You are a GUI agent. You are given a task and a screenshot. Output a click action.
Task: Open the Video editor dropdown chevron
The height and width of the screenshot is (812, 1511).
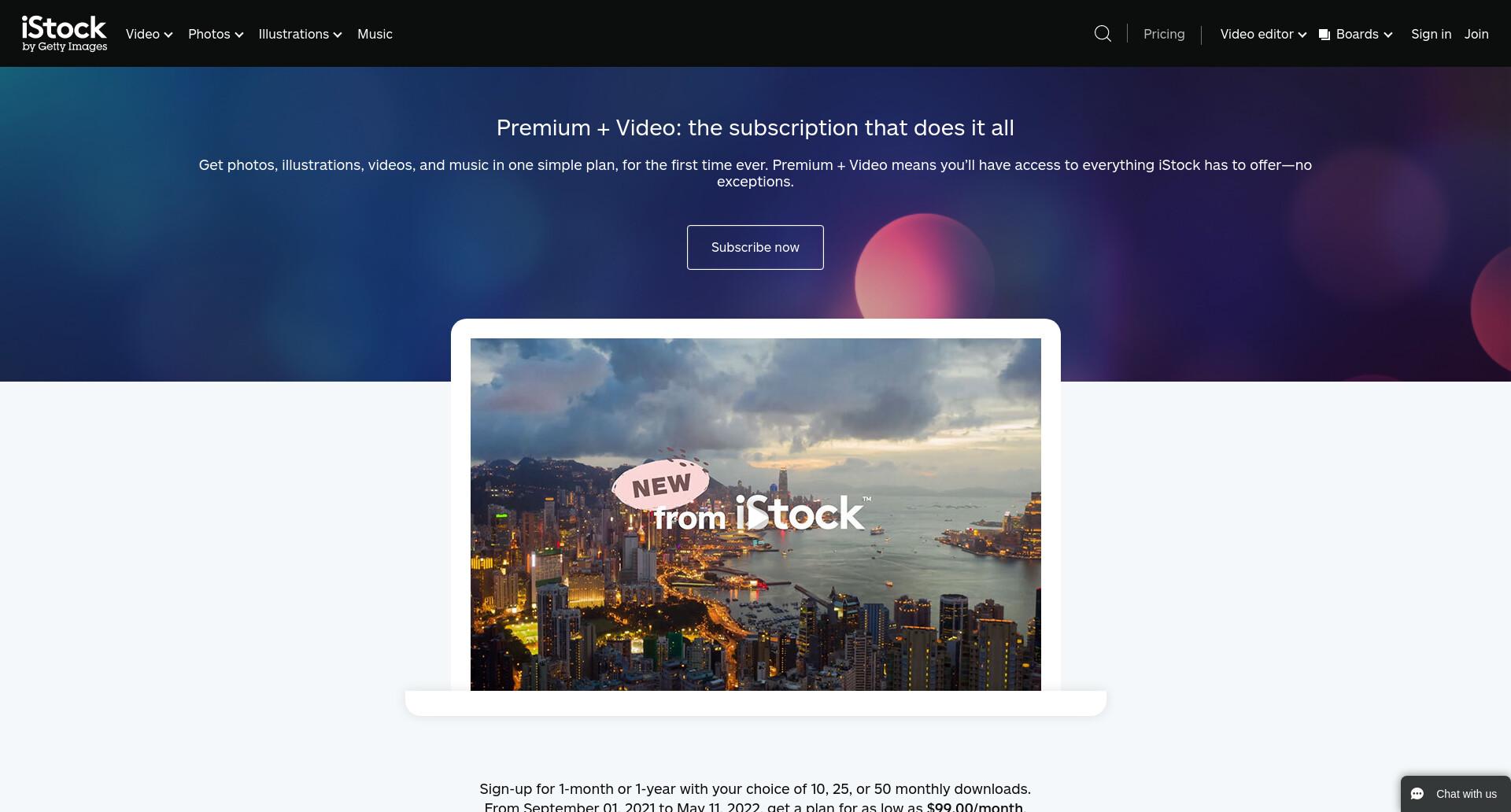1302,35
